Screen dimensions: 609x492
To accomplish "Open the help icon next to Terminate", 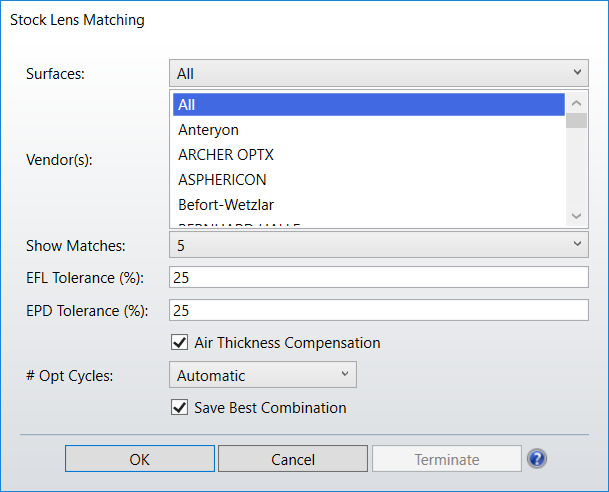I will [537, 459].
